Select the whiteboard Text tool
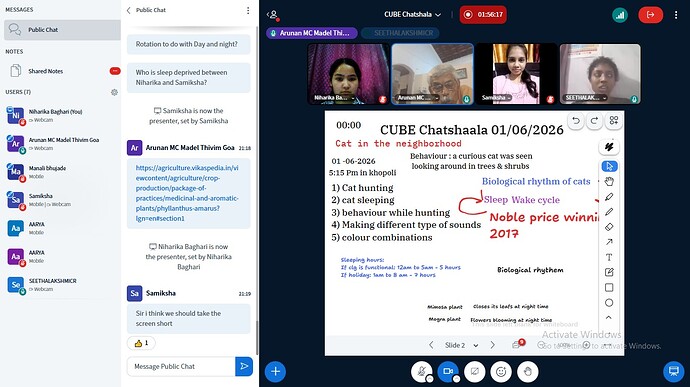 609,257
